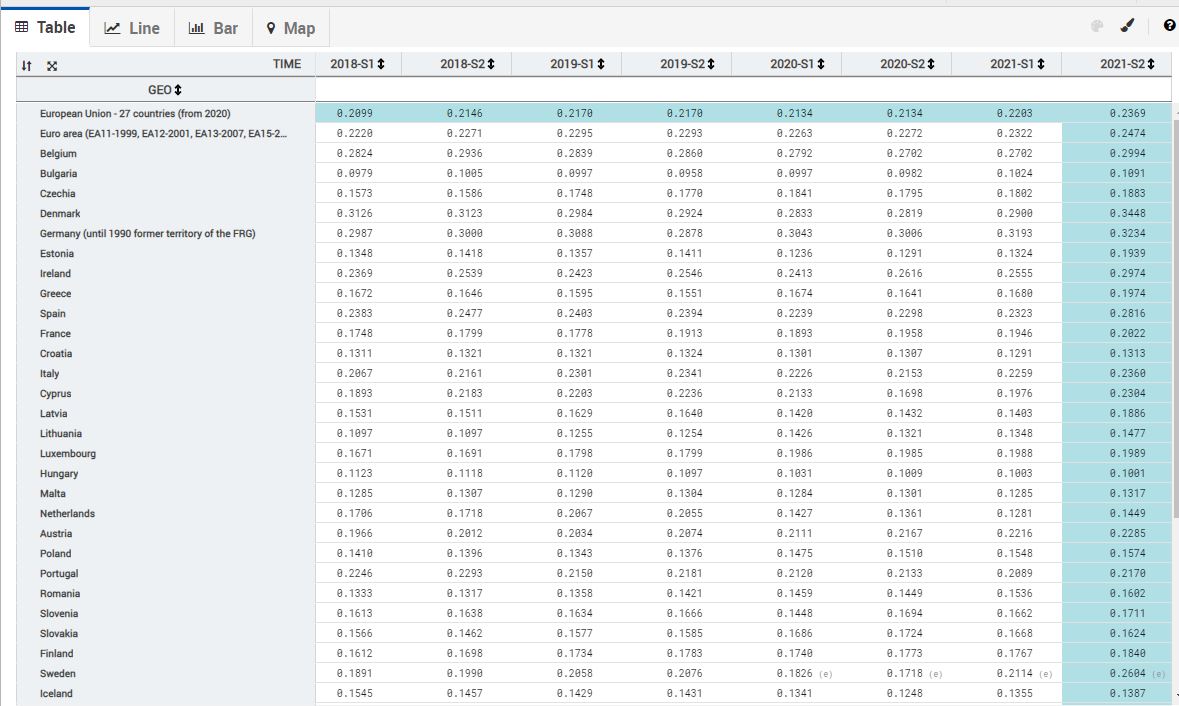Click the swap rows and columns icon
Screen dimensions: 1179x706
[26, 66]
